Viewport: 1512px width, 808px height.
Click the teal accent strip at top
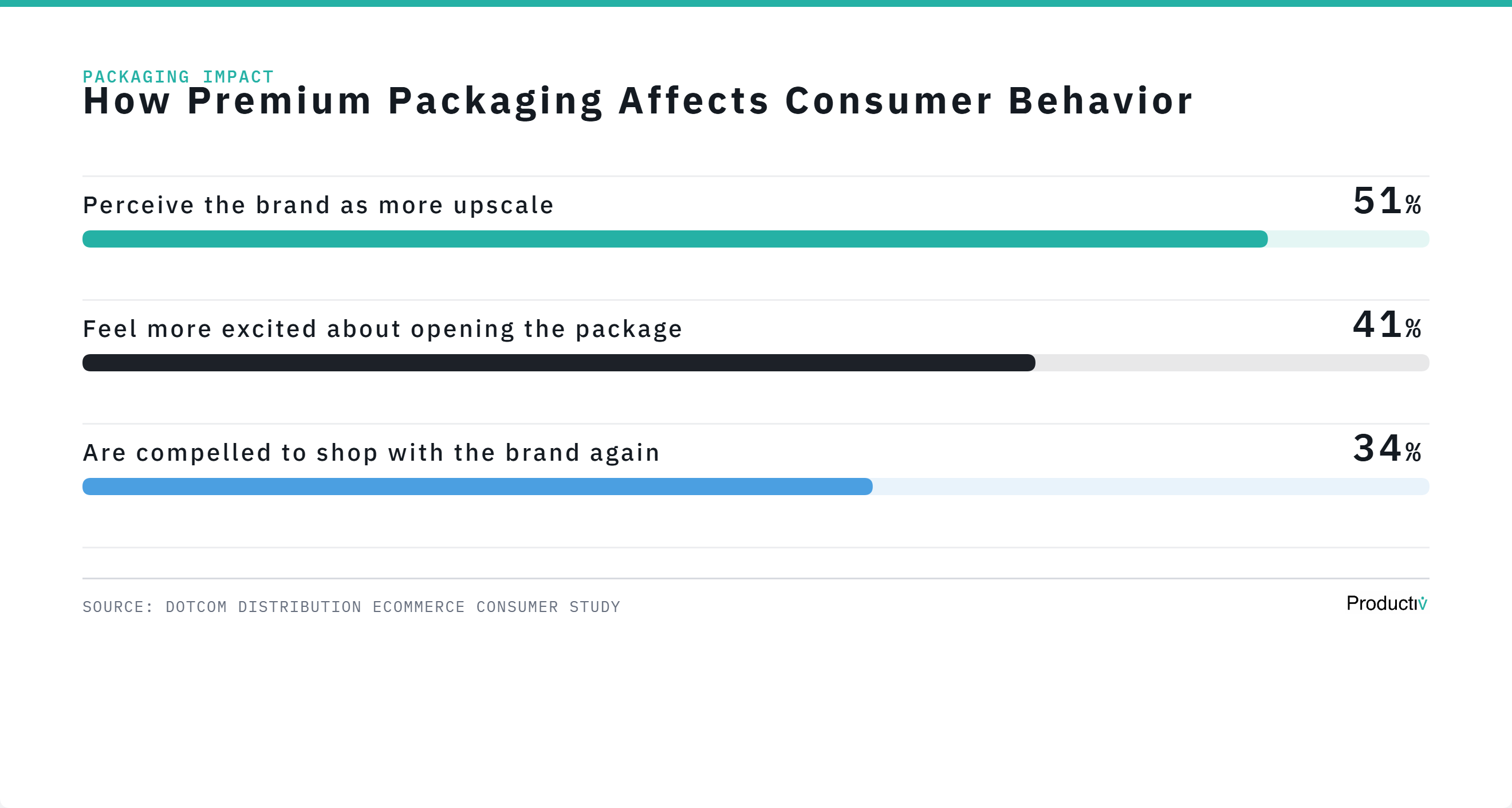pos(756,3)
